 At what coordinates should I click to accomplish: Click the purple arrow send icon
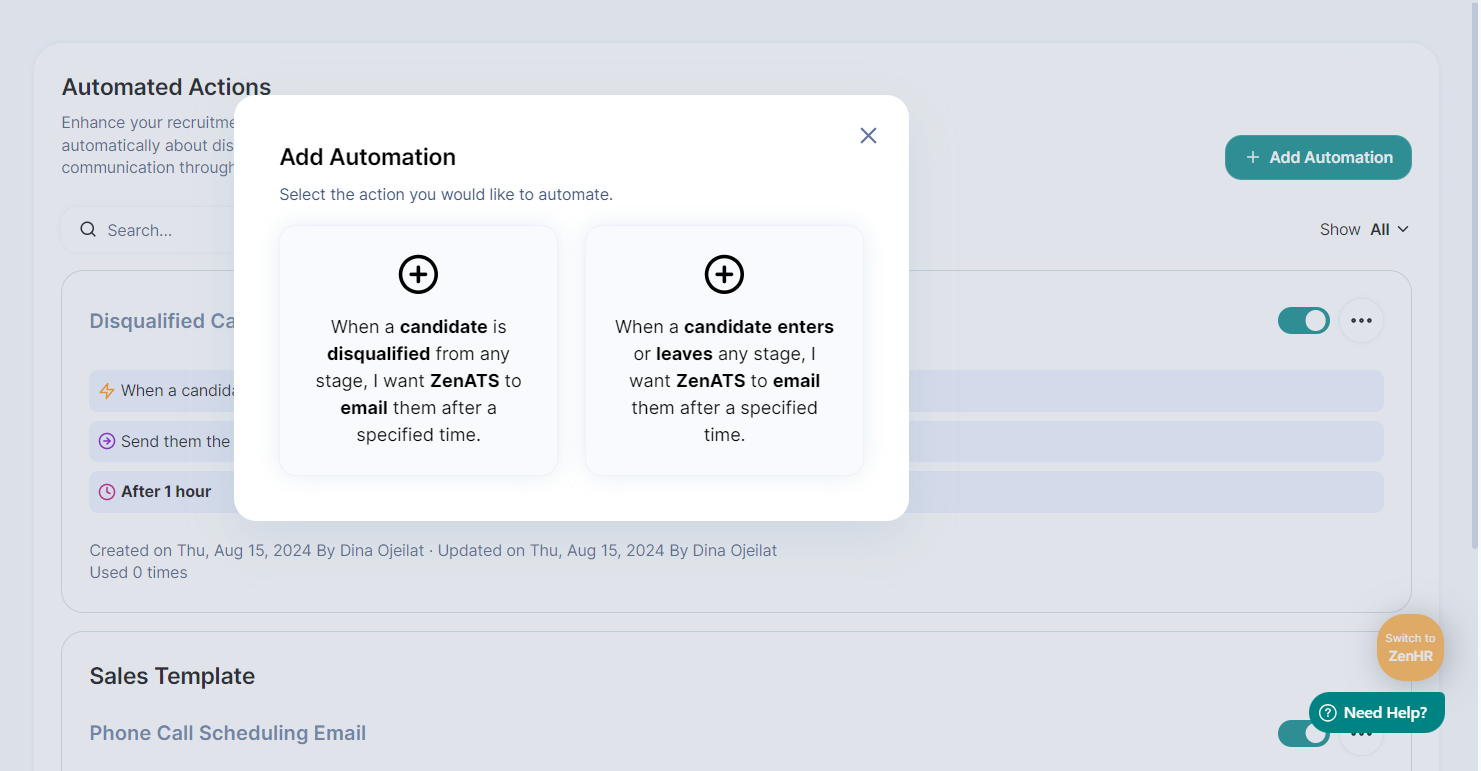coord(107,441)
